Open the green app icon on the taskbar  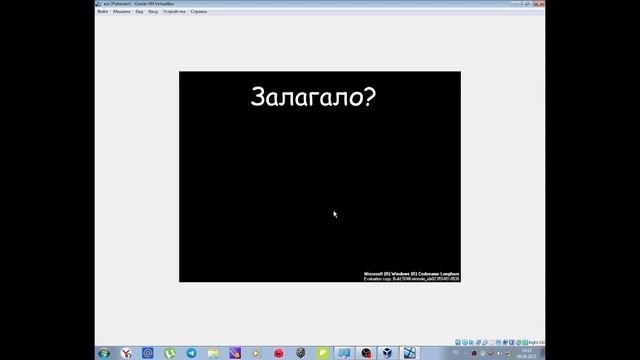322,353
